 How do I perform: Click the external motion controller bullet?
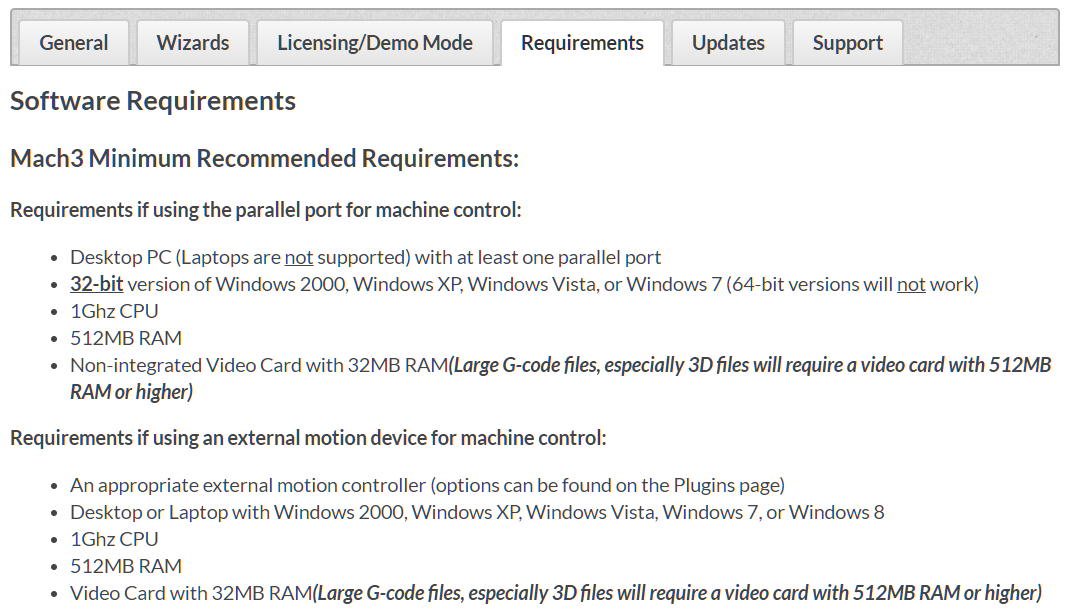click(427, 485)
